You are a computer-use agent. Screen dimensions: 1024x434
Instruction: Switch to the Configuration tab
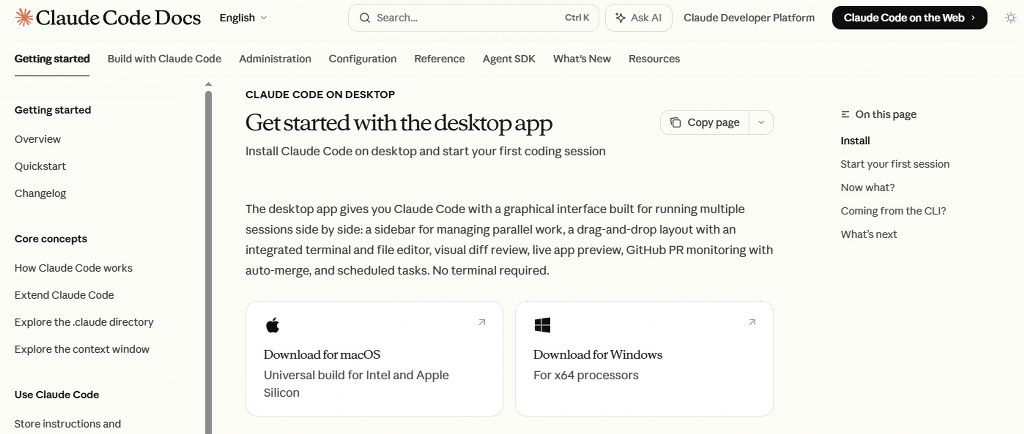[362, 59]
